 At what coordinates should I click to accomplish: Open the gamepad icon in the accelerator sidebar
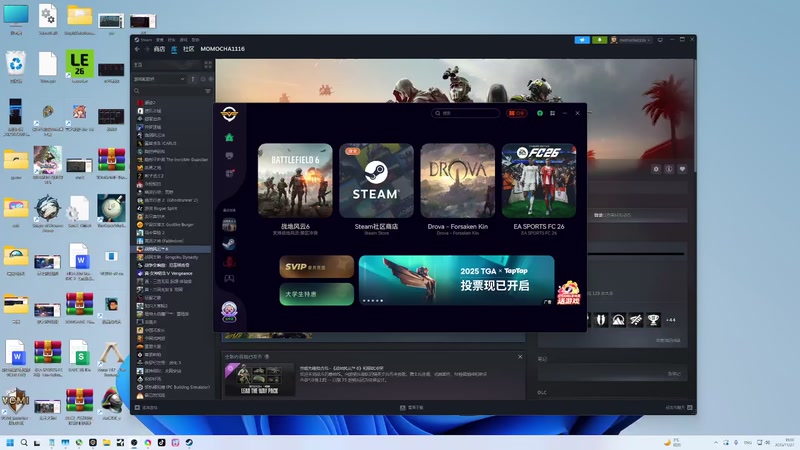[229, 279]
